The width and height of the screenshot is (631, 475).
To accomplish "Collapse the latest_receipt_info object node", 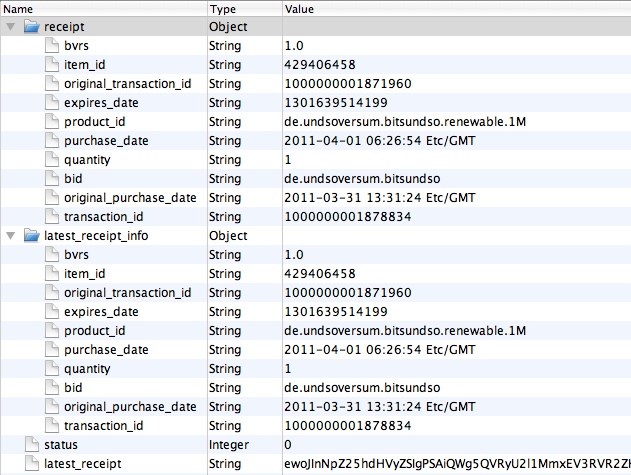I will (11, 235).
